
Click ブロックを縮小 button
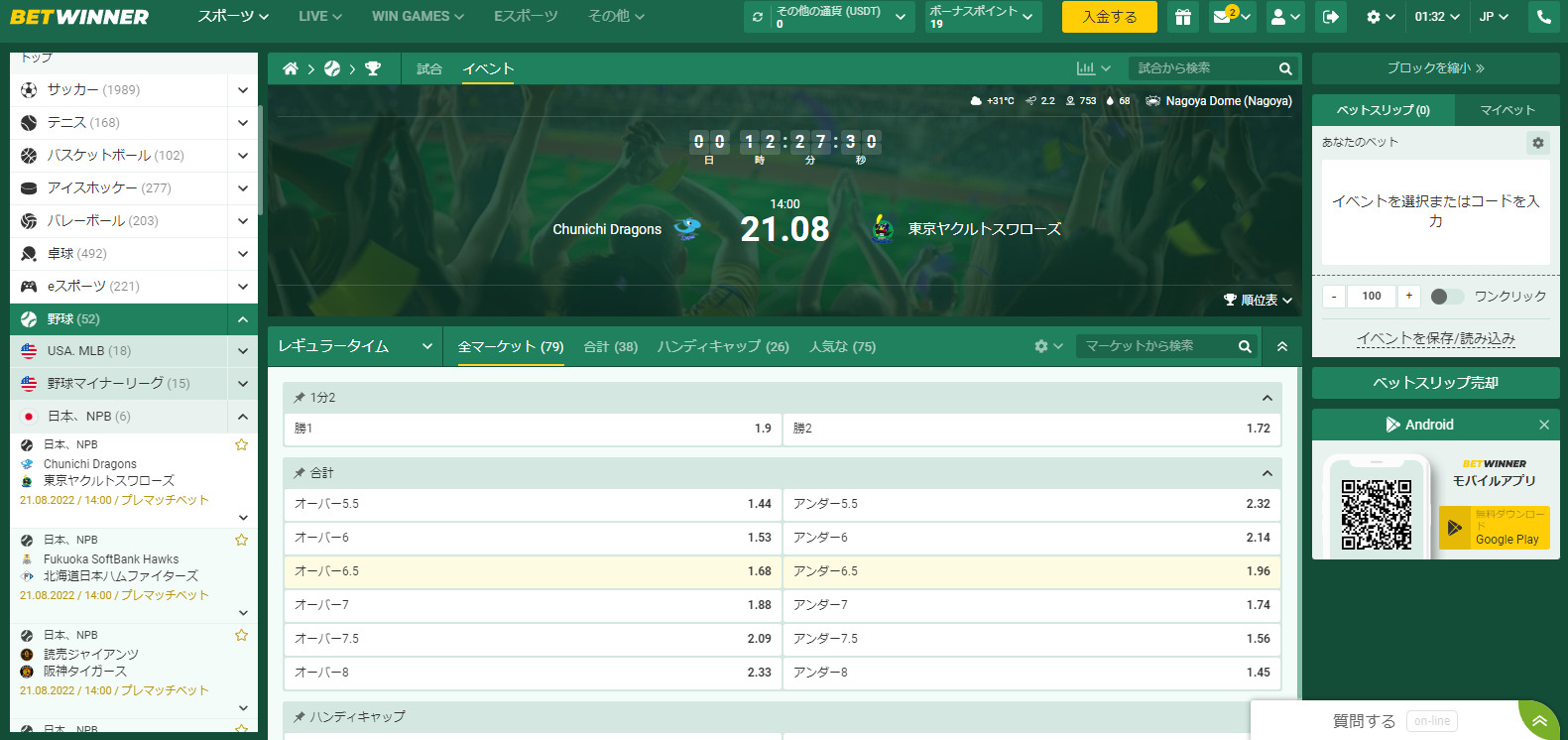click(1436, 68)
